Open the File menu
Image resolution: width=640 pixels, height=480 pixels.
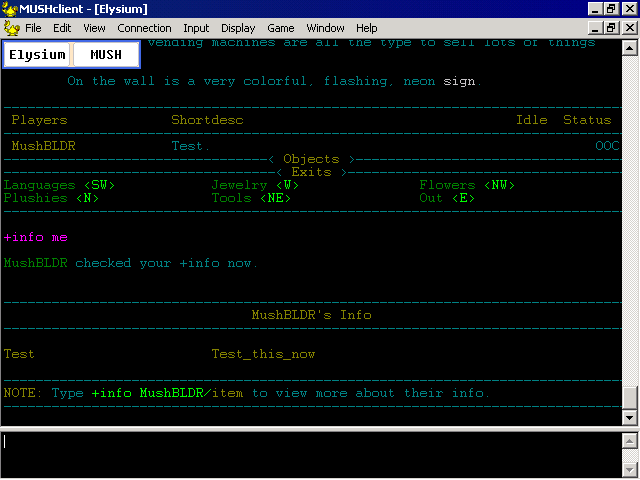[33, 28]
